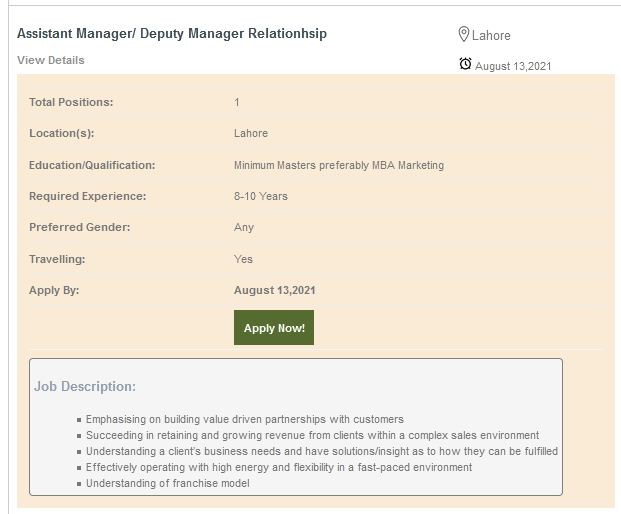Click the bullet about retaining and growing revenue

coord(312,435)
